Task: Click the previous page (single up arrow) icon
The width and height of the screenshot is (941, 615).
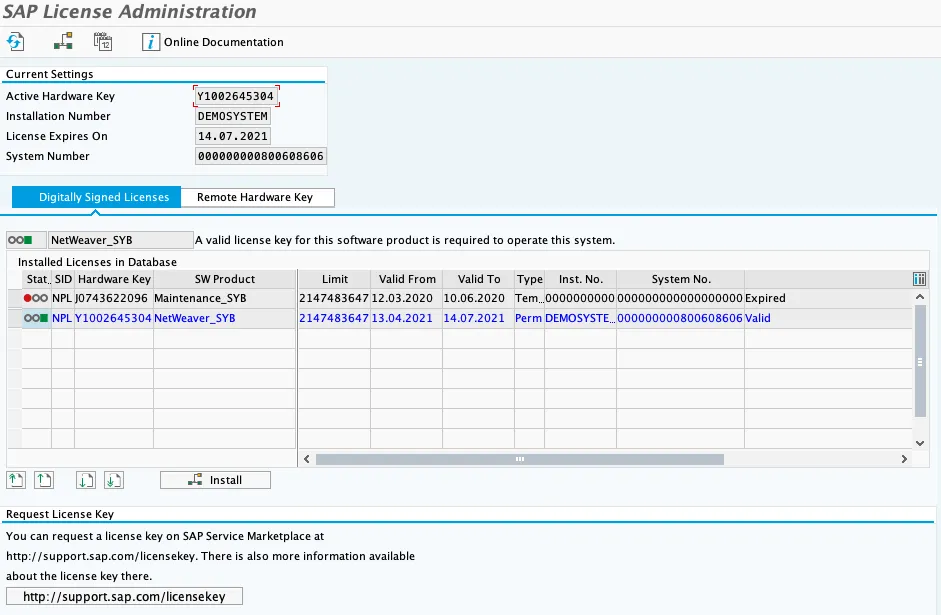Action: 43,480
